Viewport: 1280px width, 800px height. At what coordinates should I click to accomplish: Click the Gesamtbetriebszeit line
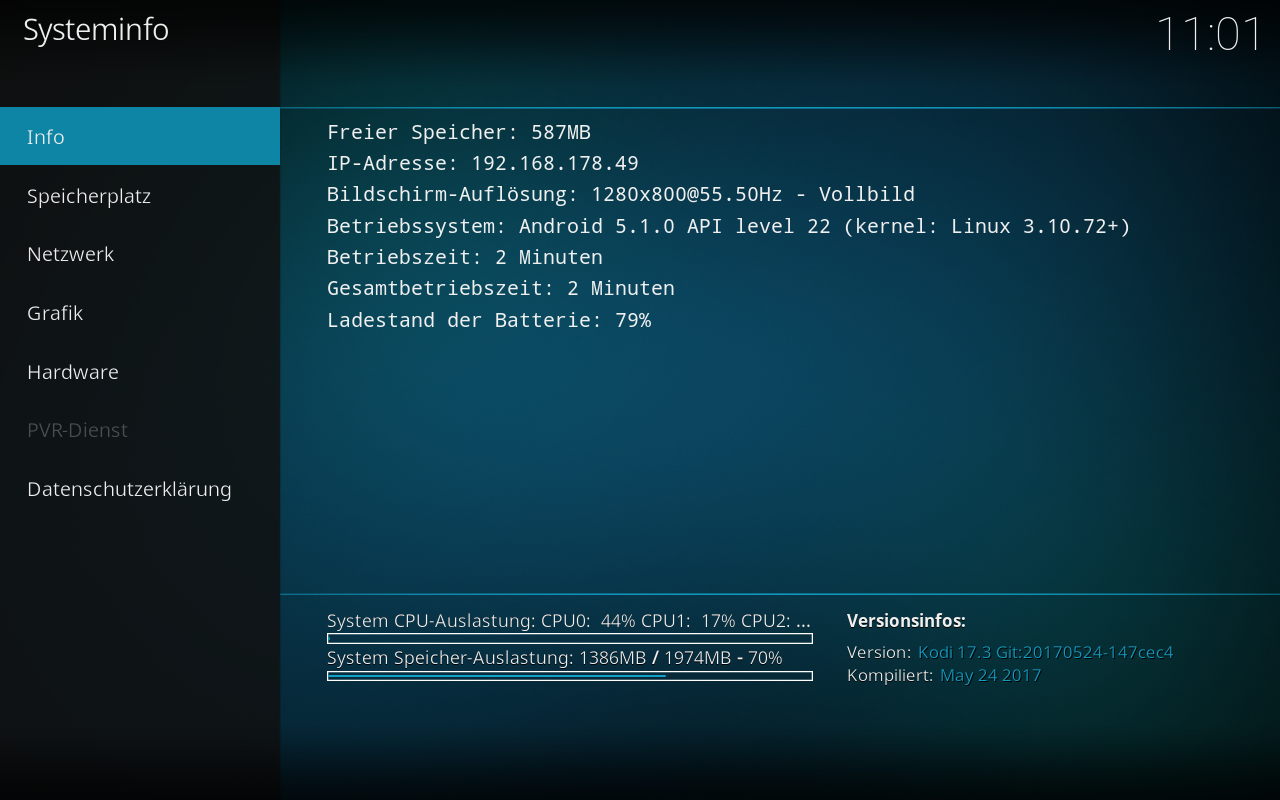tap(501, 288)
